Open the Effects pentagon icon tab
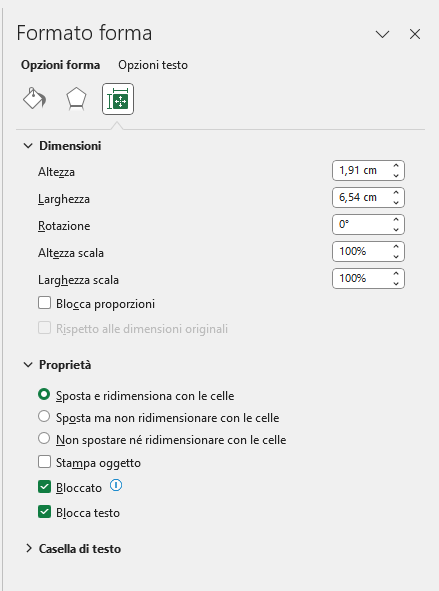Image resolution: width=439 pixels, height=591 pixels. (x=76, y=99)
